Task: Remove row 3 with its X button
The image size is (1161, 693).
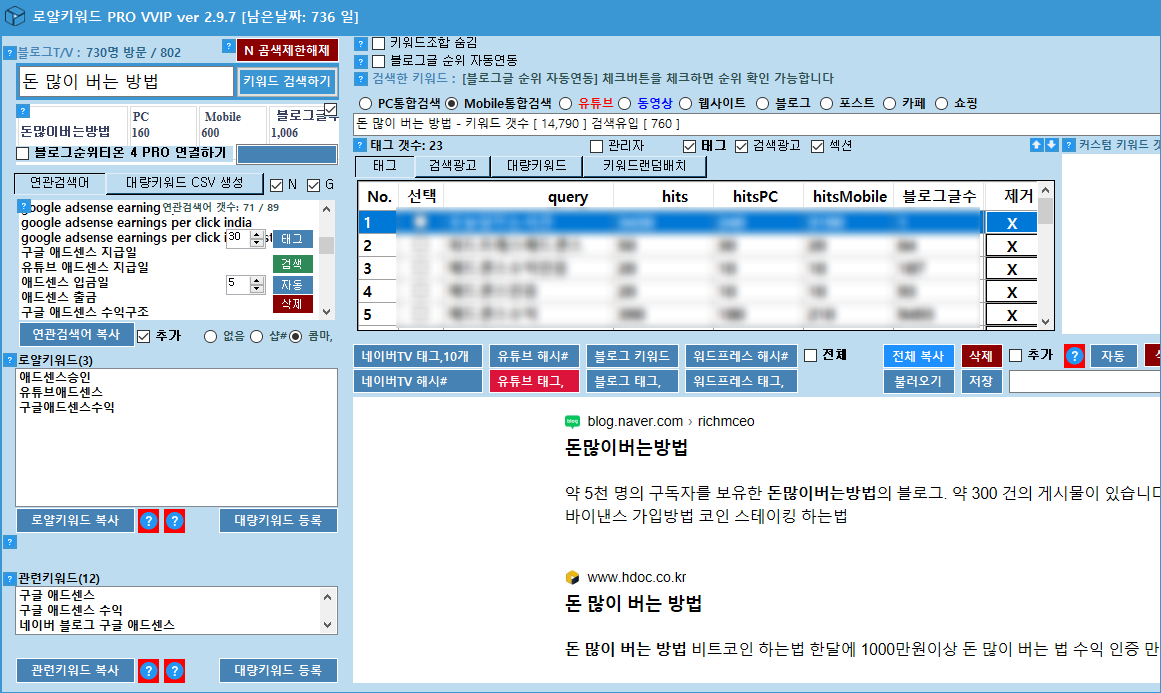Action: click(x=1011, y=270)
